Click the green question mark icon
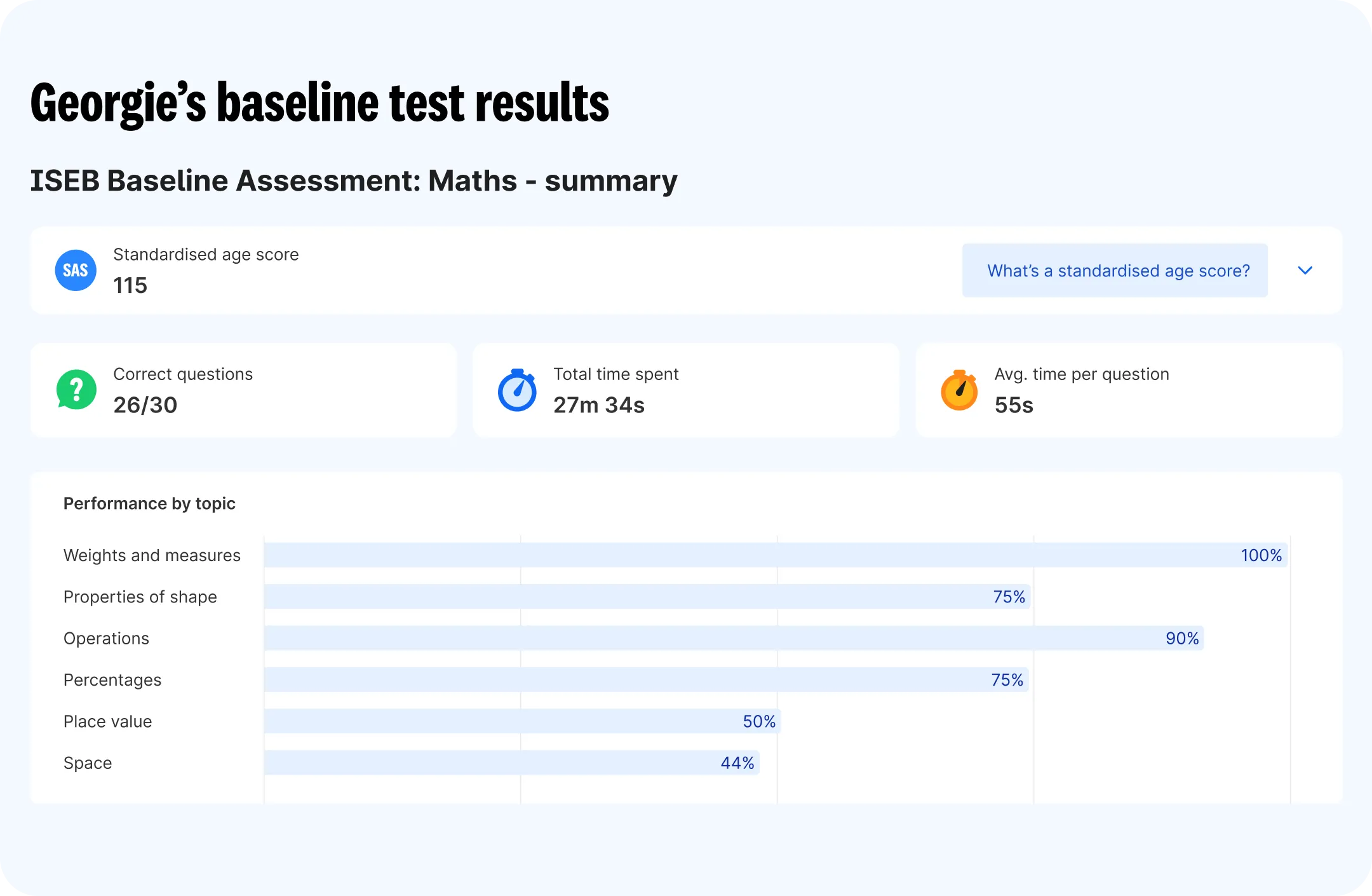This screenshot has height=896, width=1372. click(76, 390)
